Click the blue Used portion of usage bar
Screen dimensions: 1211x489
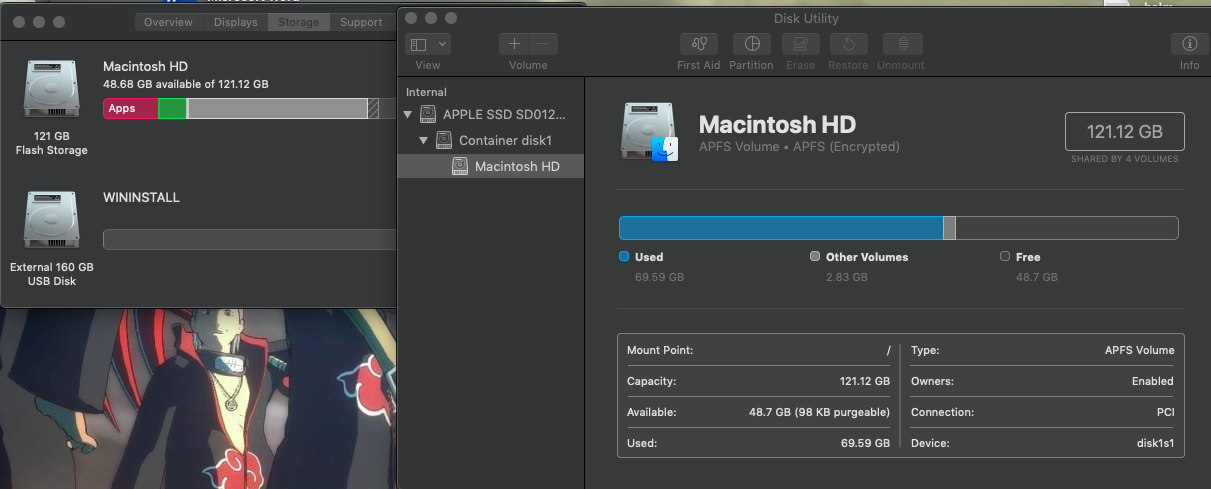pos(780,228)
